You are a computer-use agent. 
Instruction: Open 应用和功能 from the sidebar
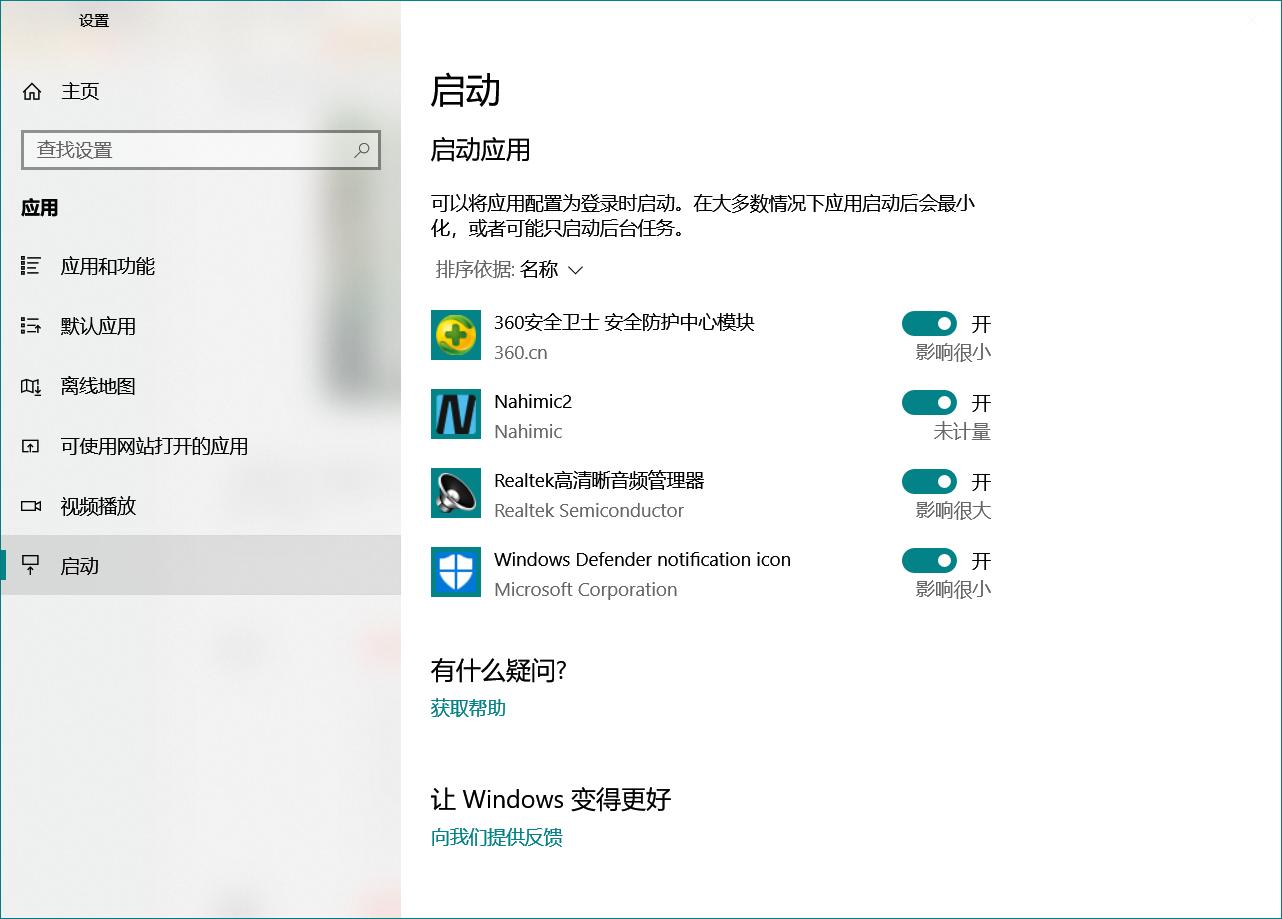107,266
